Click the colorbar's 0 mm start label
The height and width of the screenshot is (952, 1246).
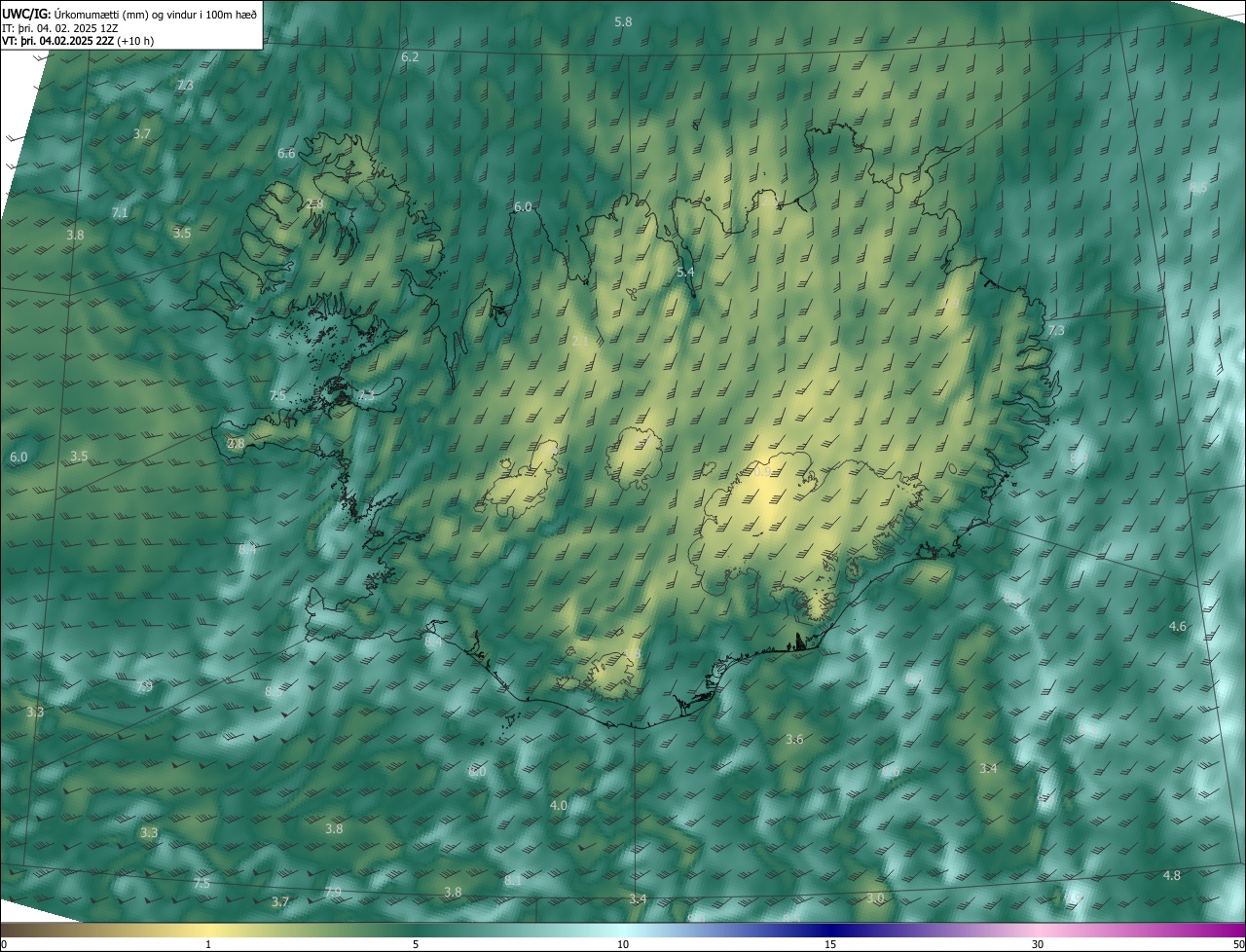tap(4, 944)
